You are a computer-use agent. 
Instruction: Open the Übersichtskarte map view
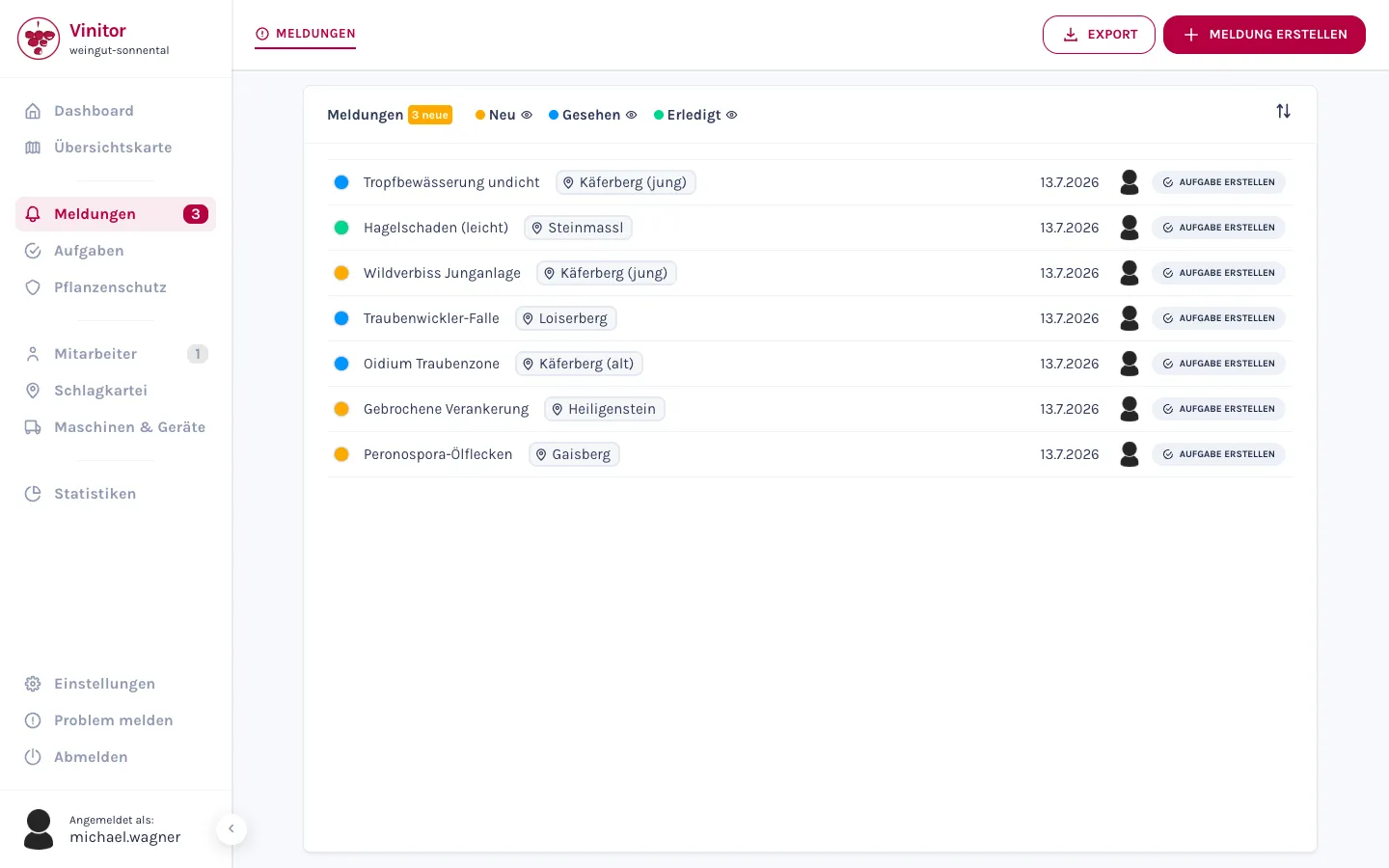point(116,148)
